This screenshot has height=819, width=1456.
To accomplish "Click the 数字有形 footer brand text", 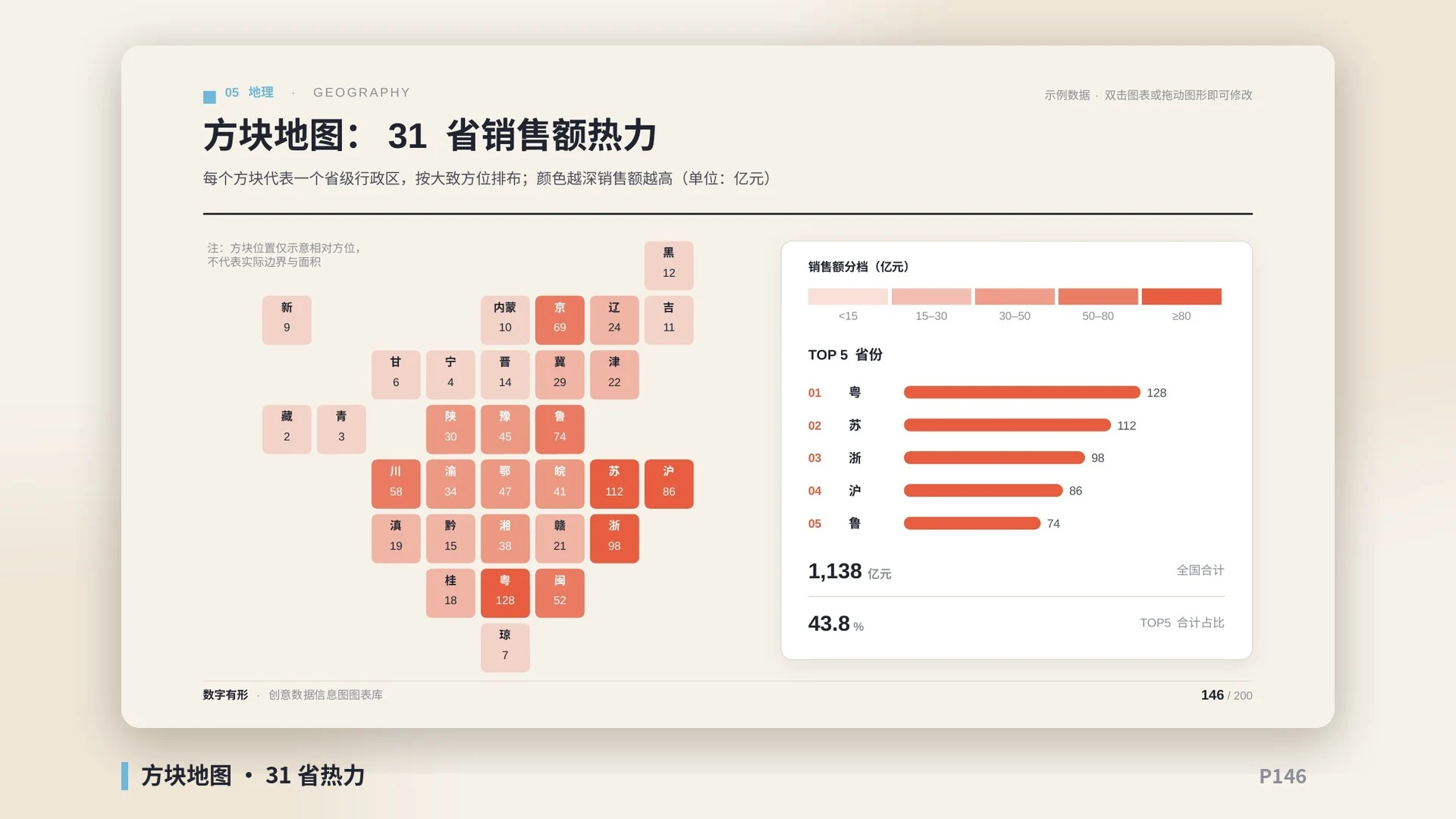I will point(225,695).
